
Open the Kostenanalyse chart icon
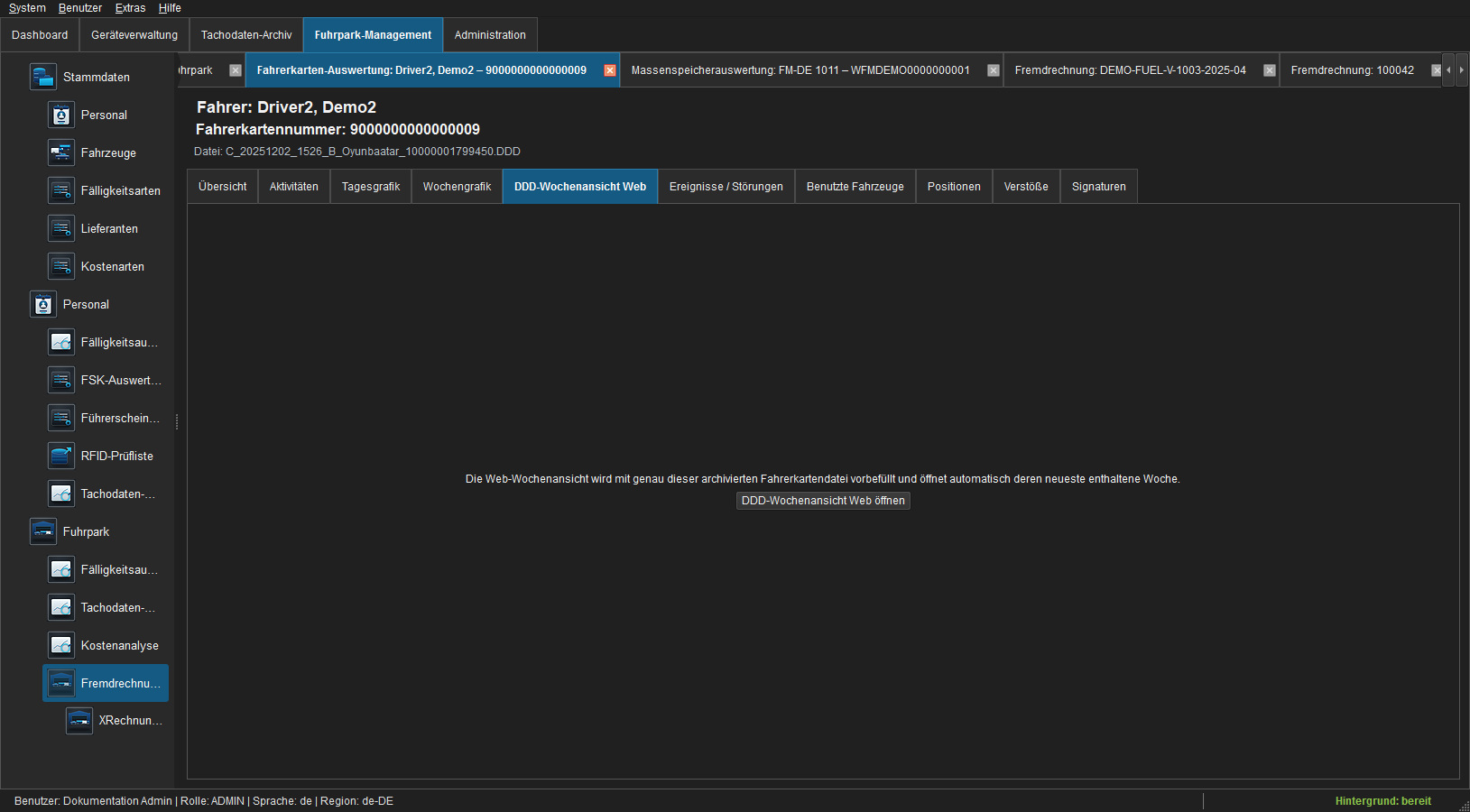pos(61,645)
